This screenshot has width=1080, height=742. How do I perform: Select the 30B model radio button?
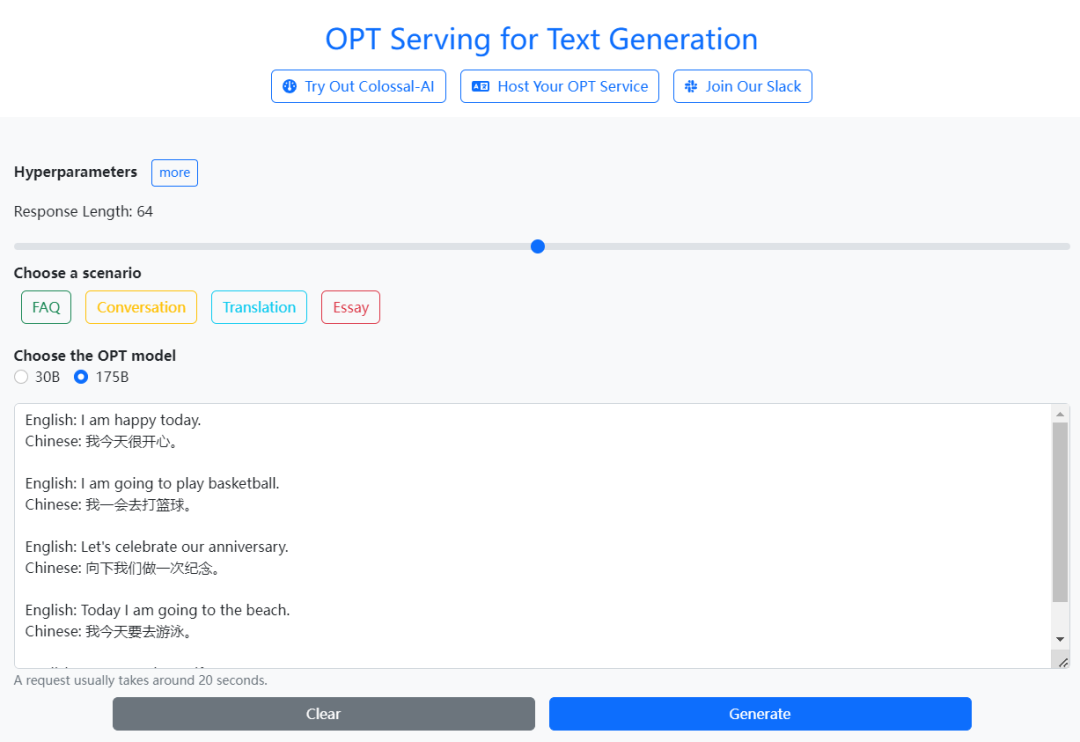pyautogui.click(x=21, y=377)
